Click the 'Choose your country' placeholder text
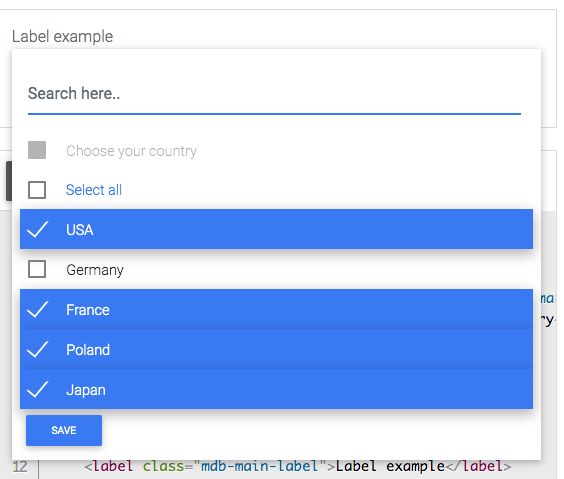Image resolution: width=564 pixels, height=479 pixels. tap(132, 151)
